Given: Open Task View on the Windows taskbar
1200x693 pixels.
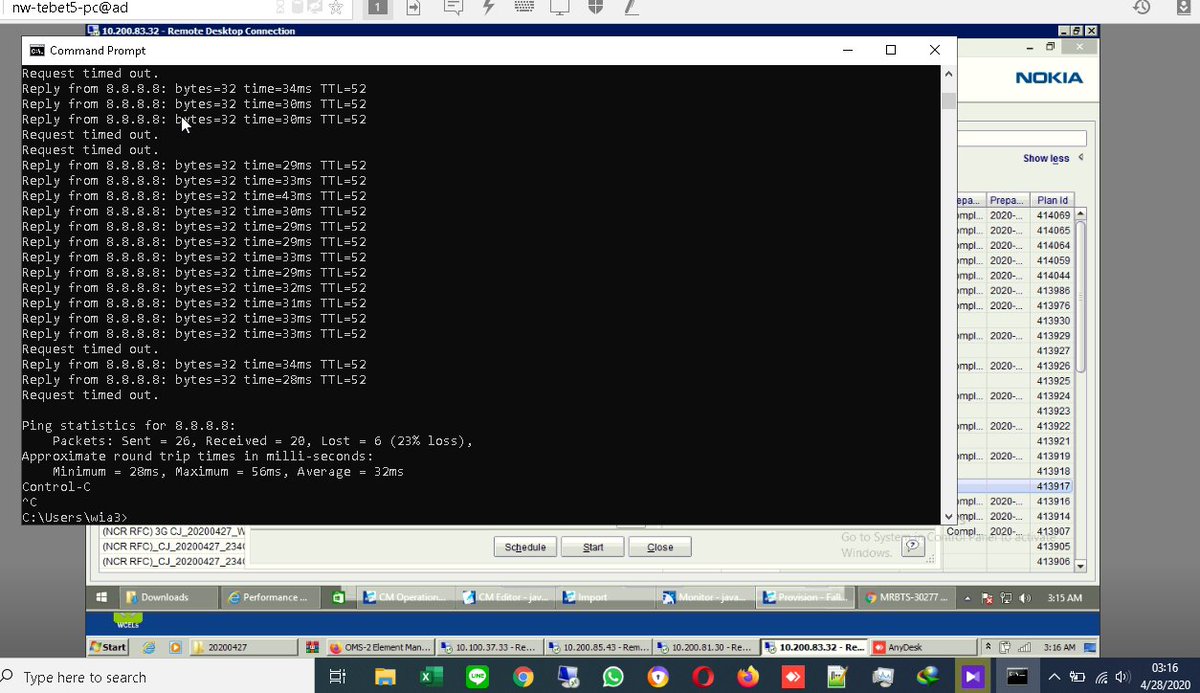Looking at the screenshot, I should tap(338, 677).
